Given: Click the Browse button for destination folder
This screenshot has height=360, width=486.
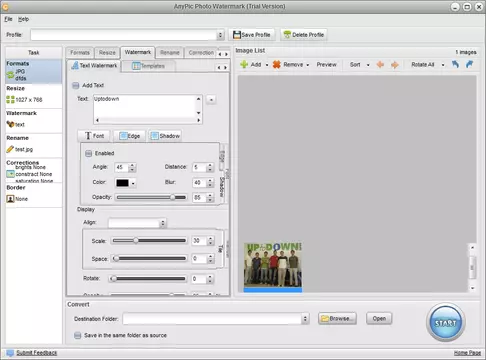Looking at the screenshot, I should [337, 319].
